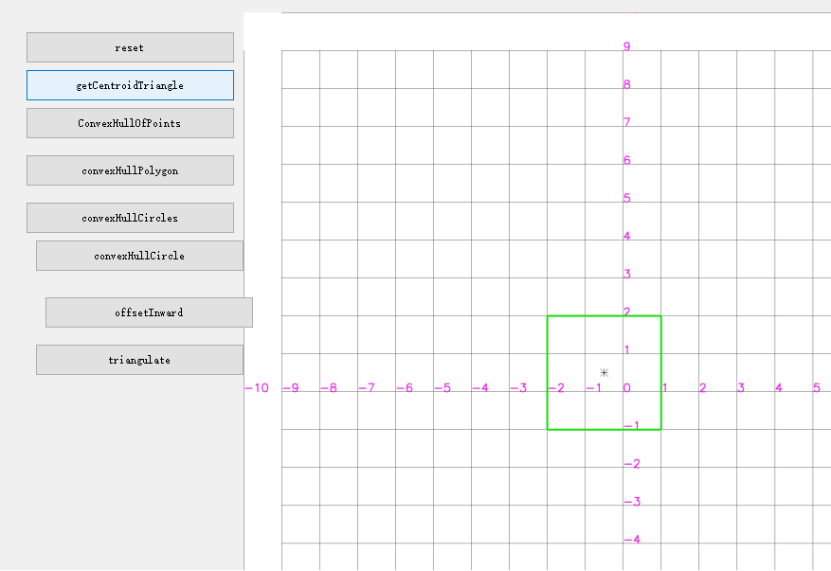Run getCentroidTriangle

point(130,85)
